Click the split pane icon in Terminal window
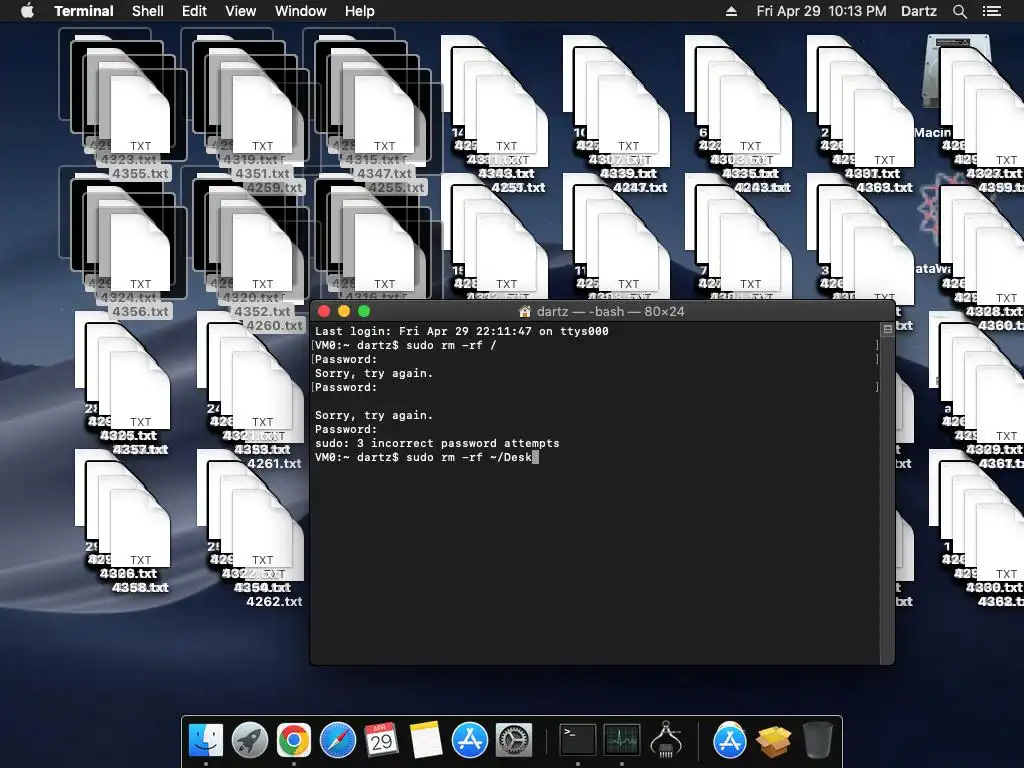The height and width of the screenshot is (768, 1024). click(x=887, y=329)
